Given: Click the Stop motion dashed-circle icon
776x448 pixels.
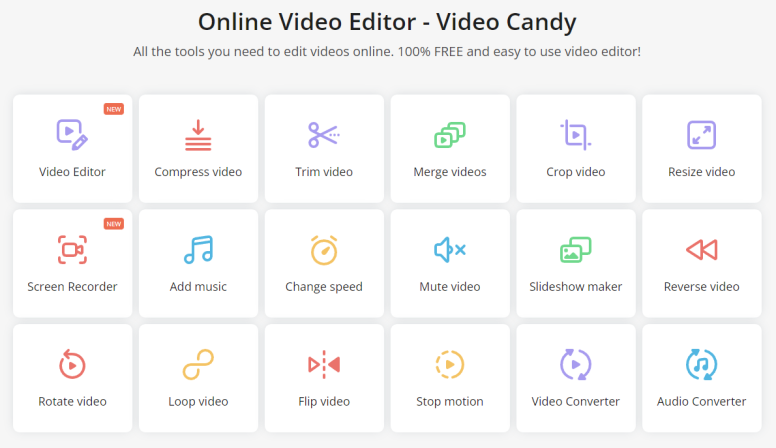Looking at the screenshot, I should click(450, 364).
